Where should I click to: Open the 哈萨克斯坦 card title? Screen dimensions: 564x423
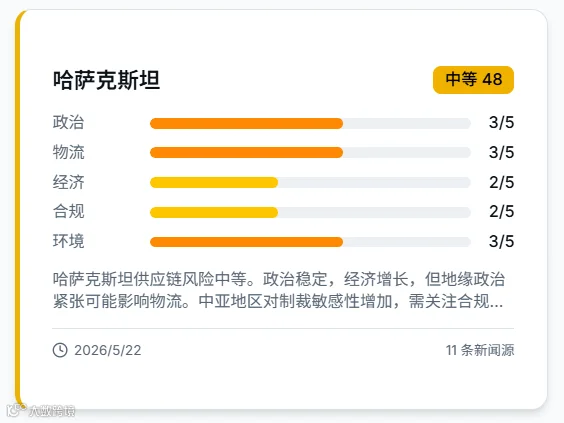tap(106, 80)
